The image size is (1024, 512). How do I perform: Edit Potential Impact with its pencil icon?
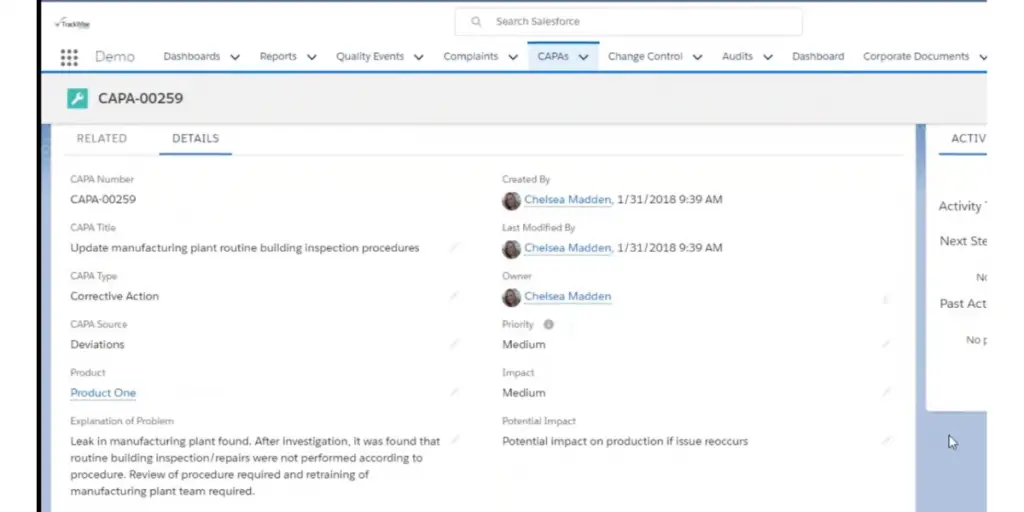click(x=886, y=441)
